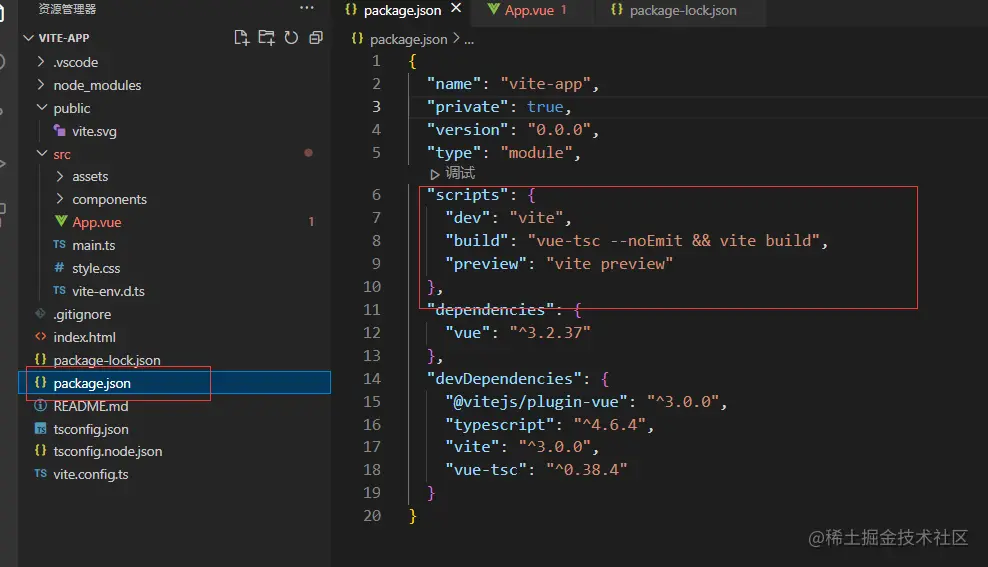988x567 pixels.
Task: Click line number 8 in the gutter
Action: 376,241
